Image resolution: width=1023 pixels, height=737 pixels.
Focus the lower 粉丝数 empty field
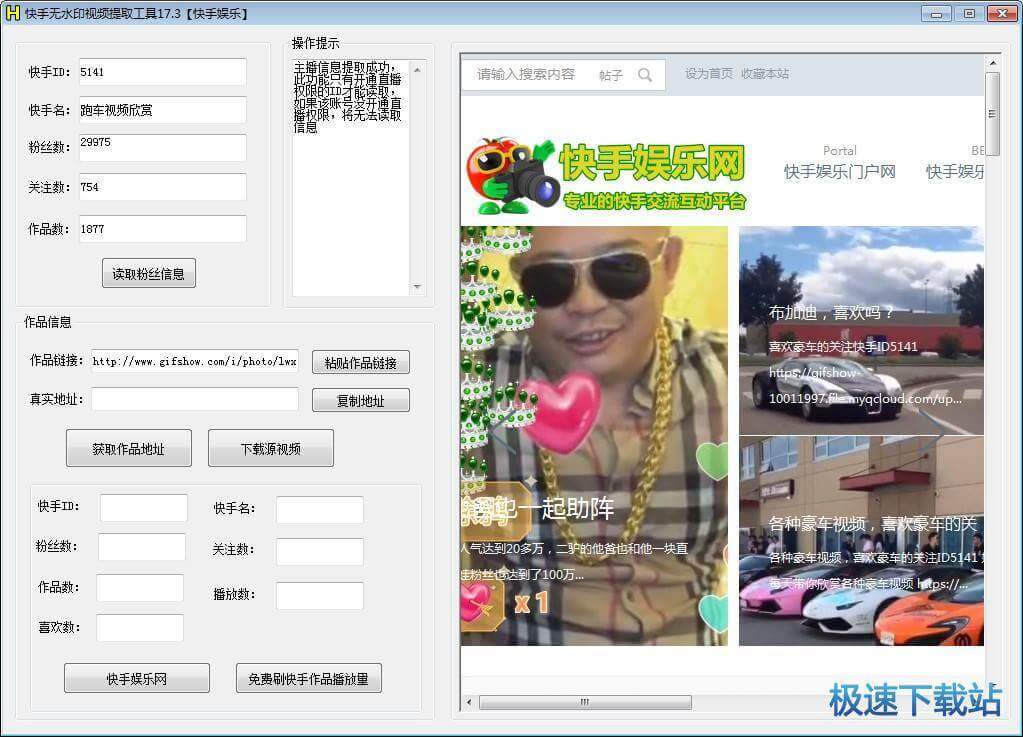click(142, 547)
